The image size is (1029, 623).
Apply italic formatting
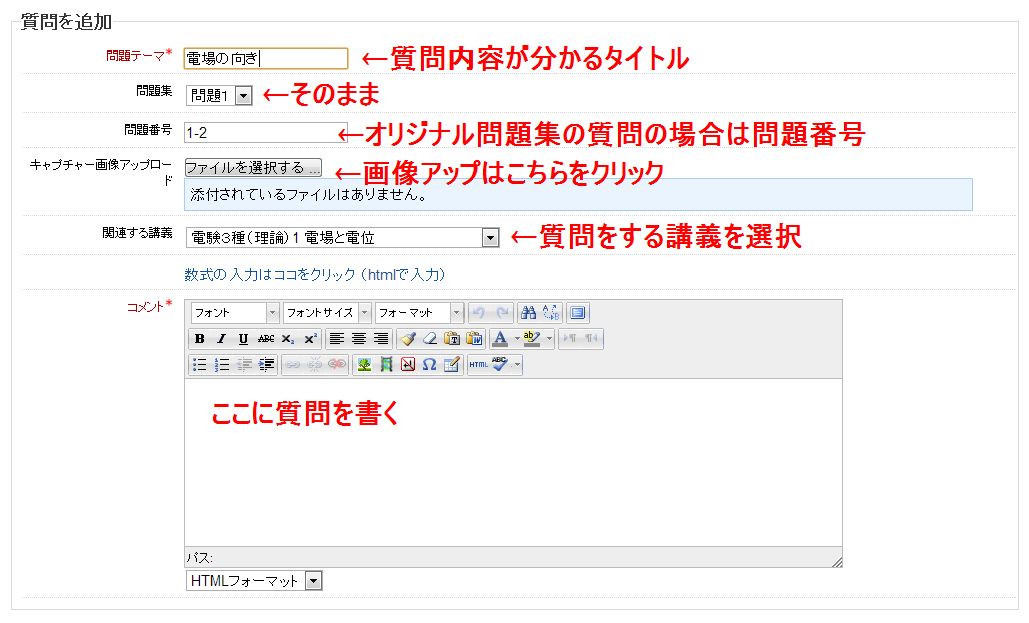tap(221, 339)
